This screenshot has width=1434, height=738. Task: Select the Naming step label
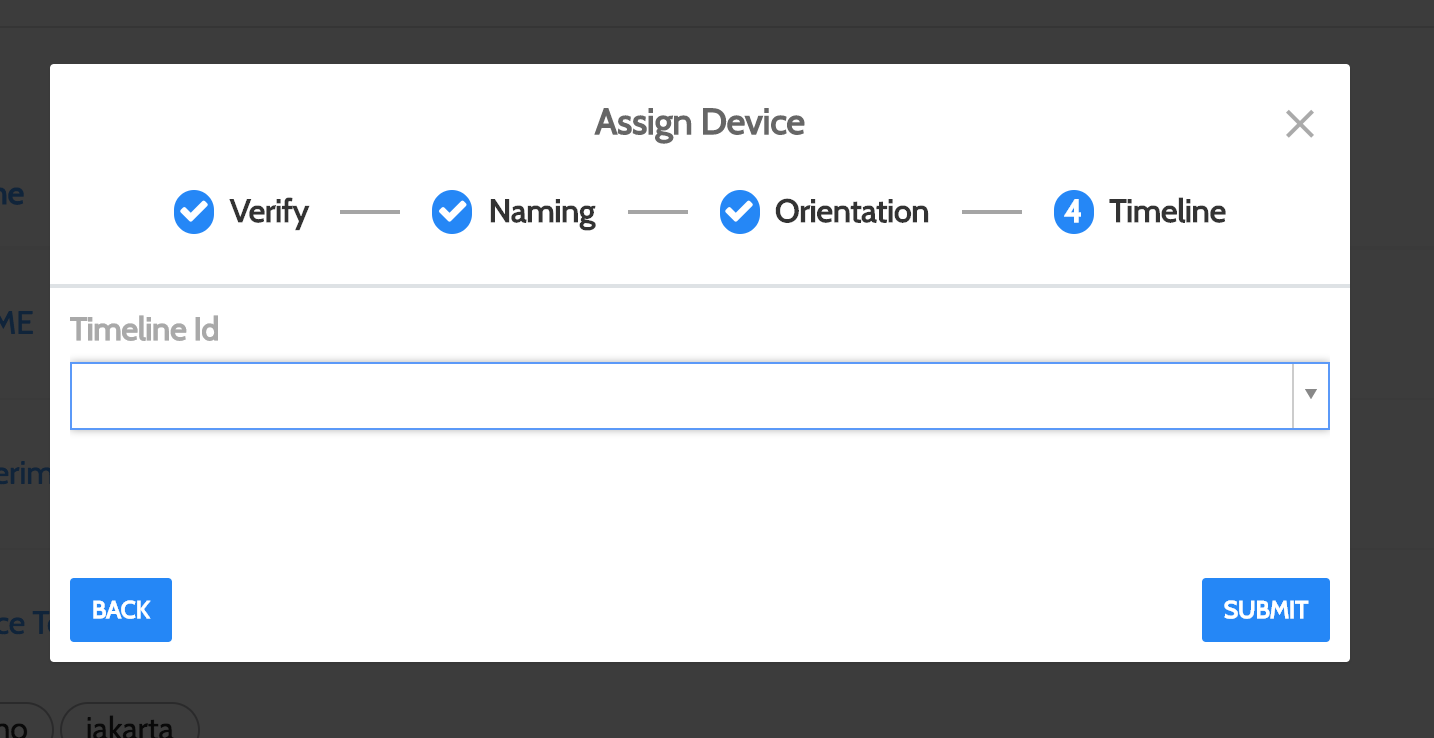542,212
